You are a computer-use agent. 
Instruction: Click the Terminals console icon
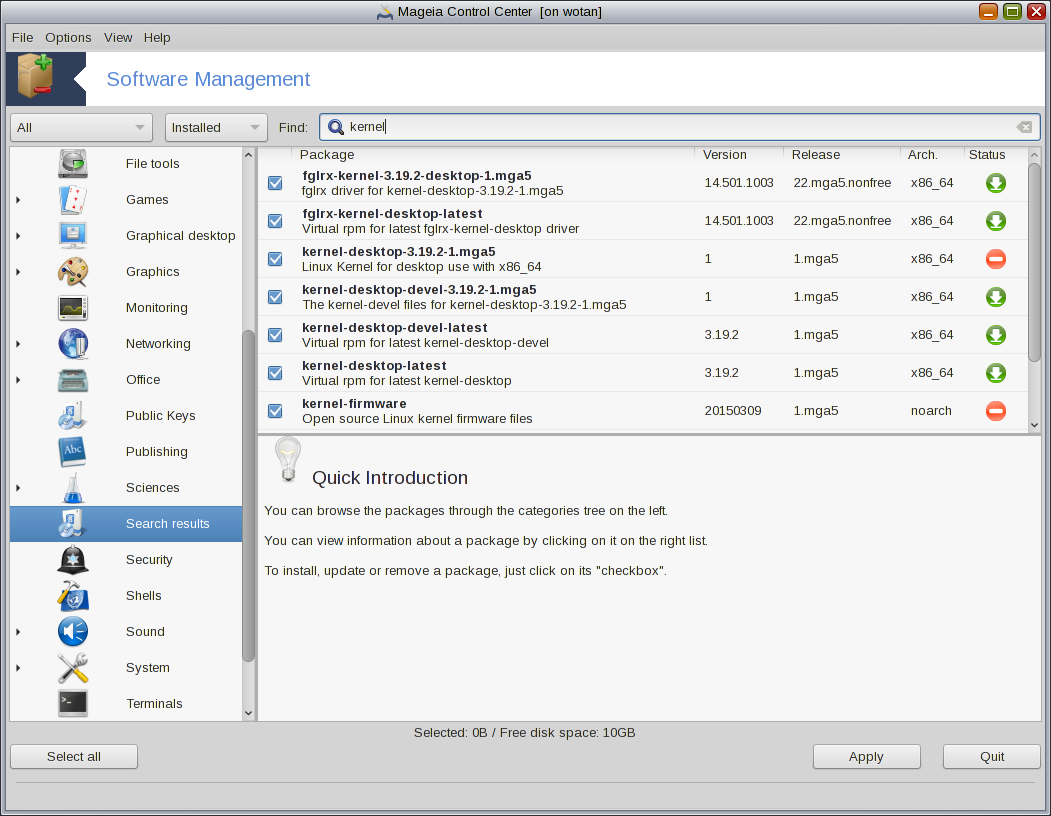[73, 703]
